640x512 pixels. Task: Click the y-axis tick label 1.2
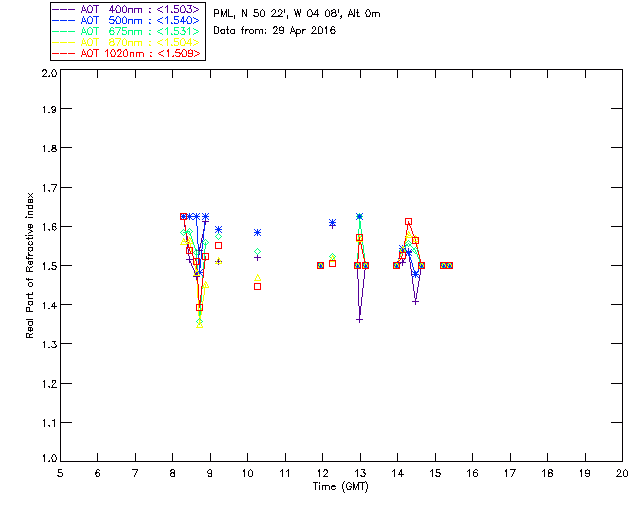(x=49, y=384)
